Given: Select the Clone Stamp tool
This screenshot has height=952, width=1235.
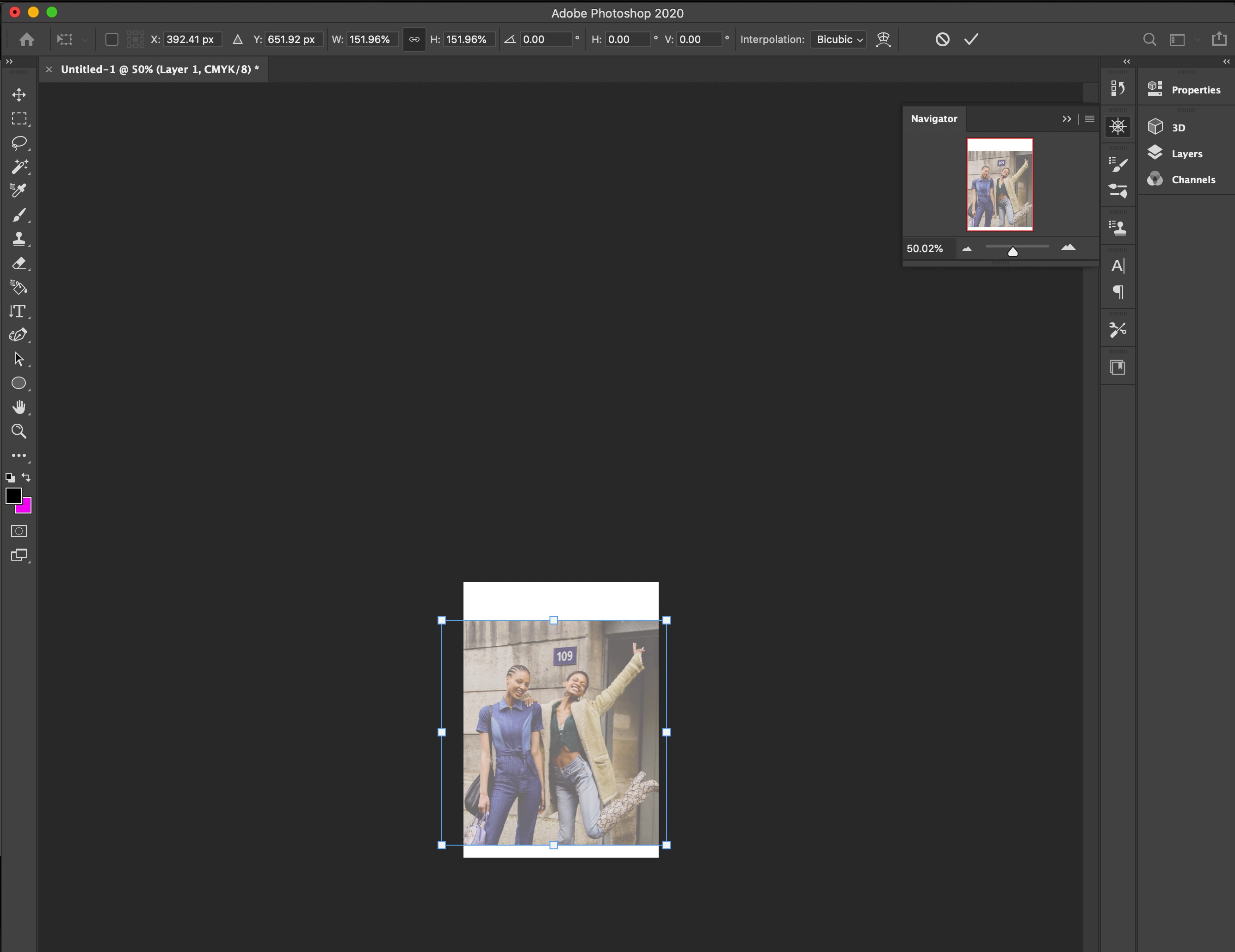Looking at the screenshot, I should (x=20, y=239).
